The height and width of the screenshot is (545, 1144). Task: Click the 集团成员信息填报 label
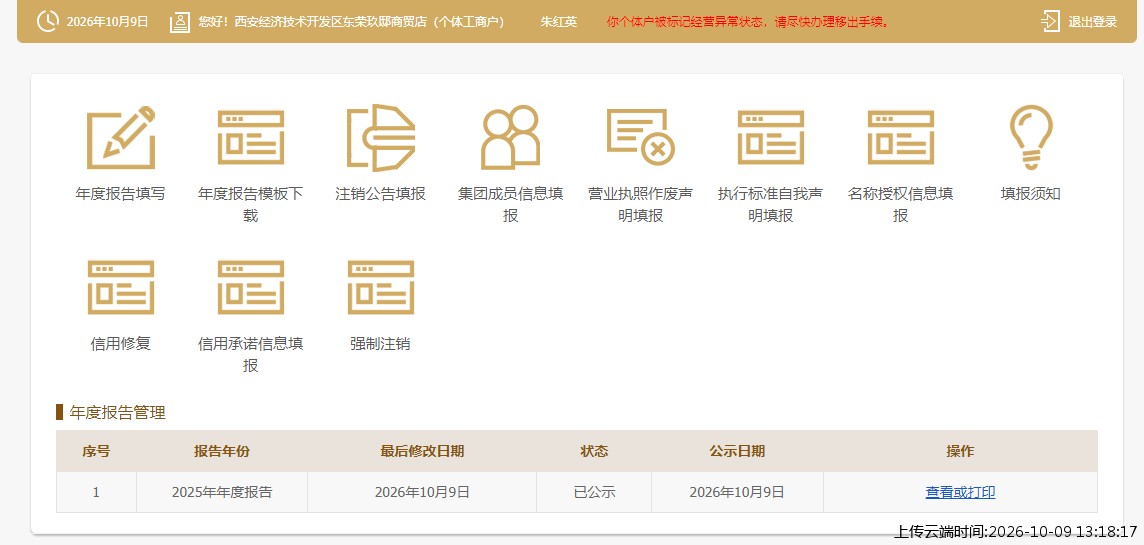click(x=510, y=205)
